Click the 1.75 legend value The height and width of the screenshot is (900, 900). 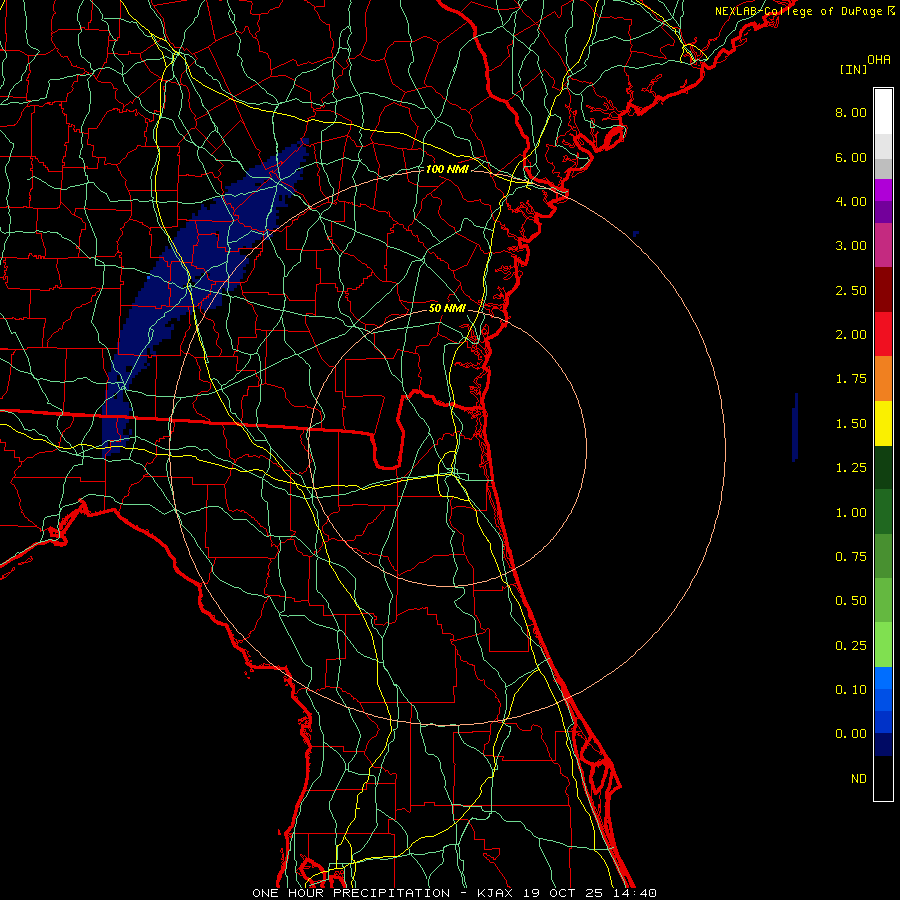[851, 379]
